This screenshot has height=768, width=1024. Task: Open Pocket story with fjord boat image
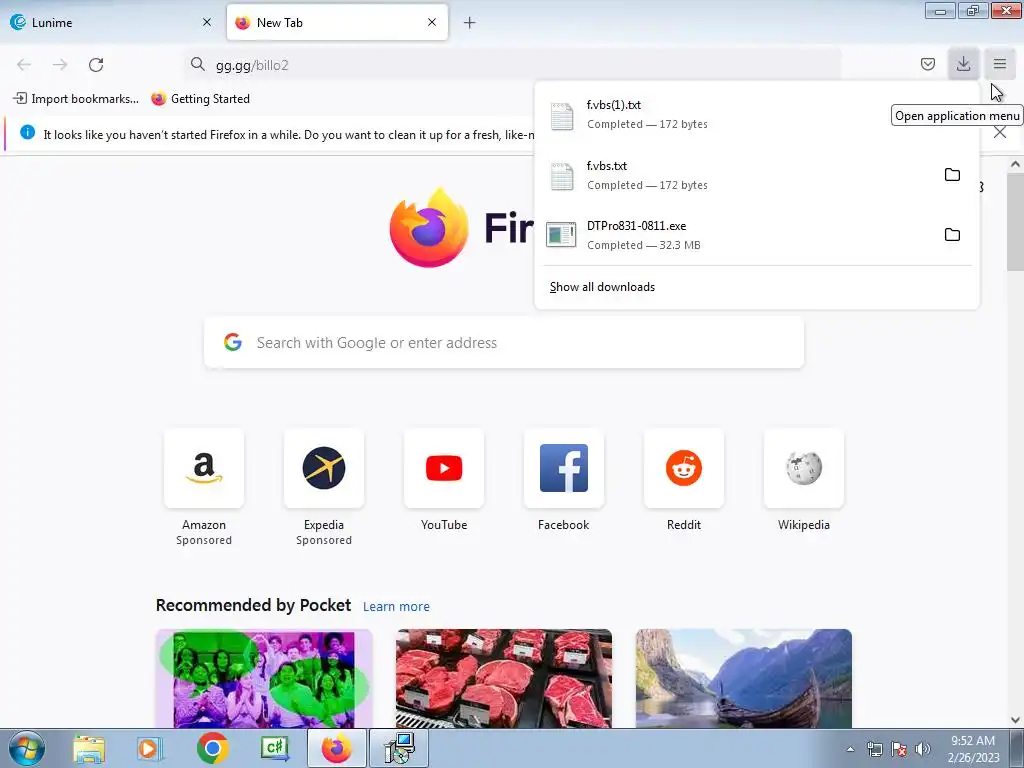coord(744,679)
